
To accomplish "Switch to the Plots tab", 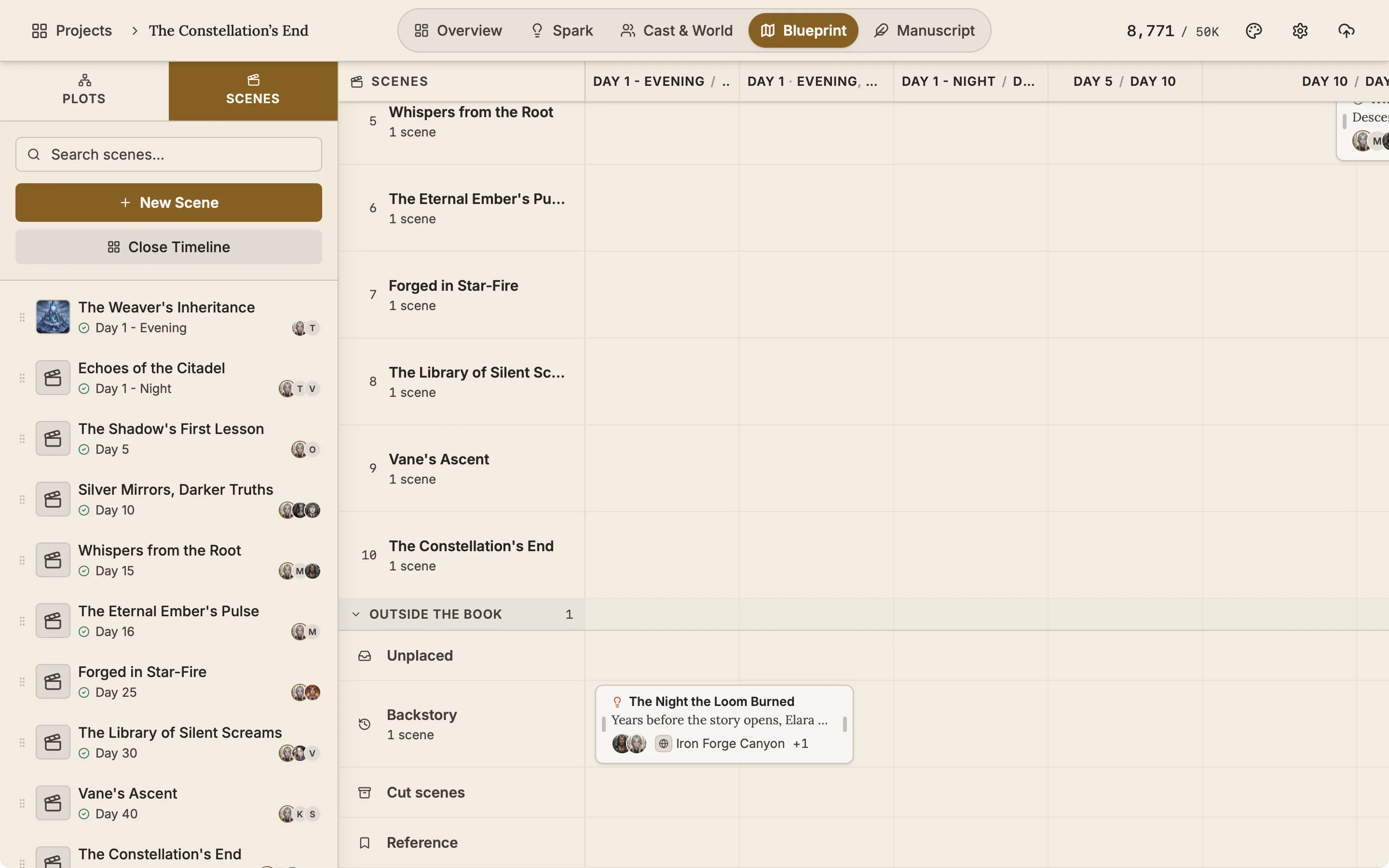I will (84, 91).
